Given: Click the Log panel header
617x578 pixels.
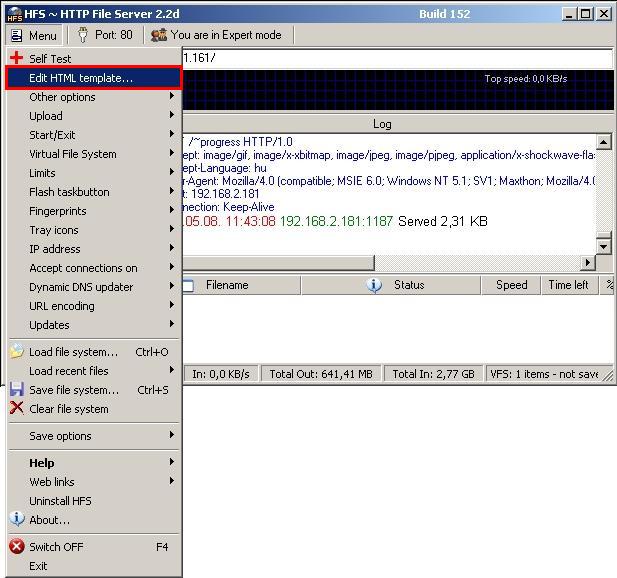Looking at the screenshot, I should click(397, 124).
